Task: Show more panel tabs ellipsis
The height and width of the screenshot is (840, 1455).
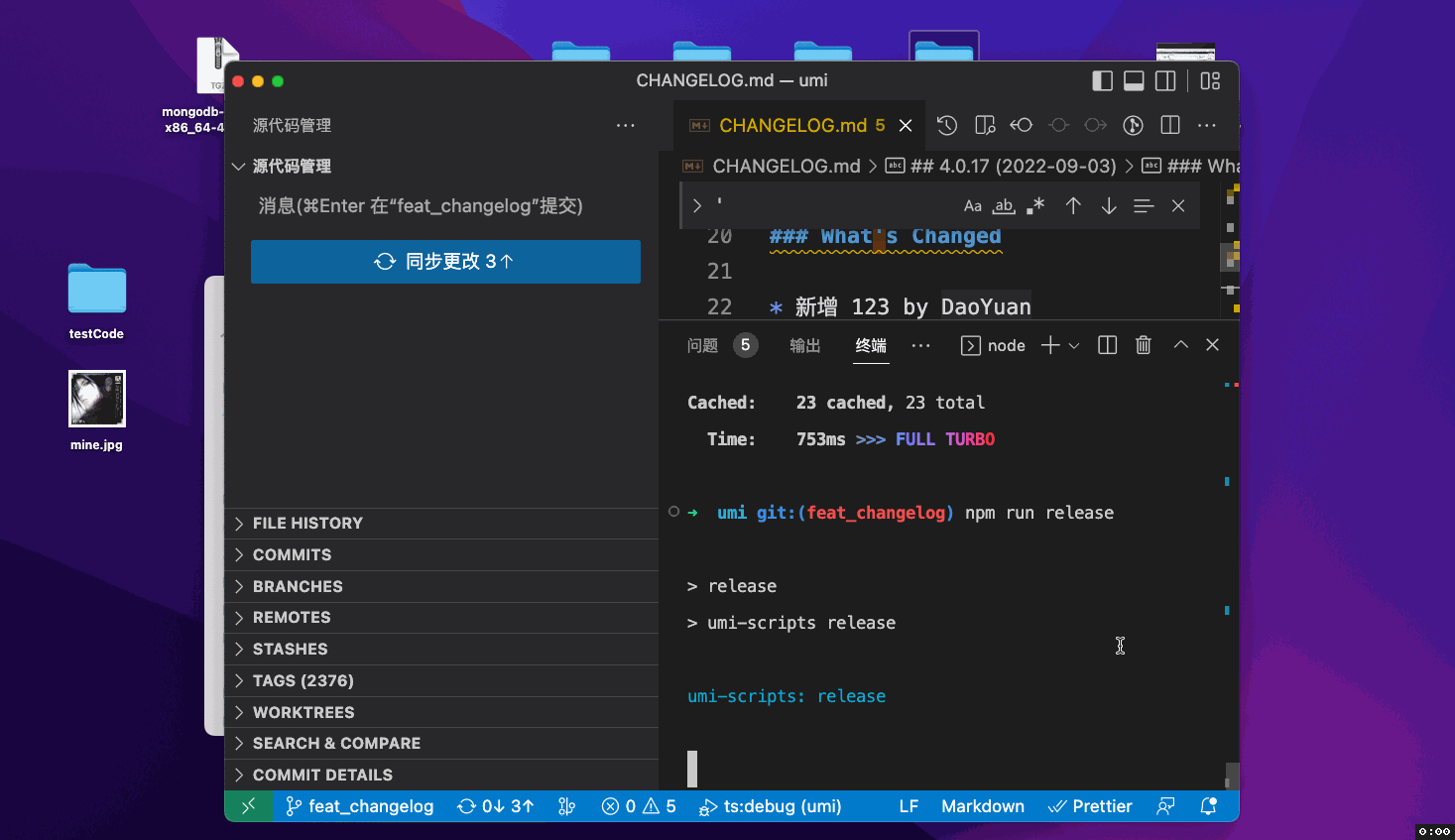Action: (x=921, y=345)
